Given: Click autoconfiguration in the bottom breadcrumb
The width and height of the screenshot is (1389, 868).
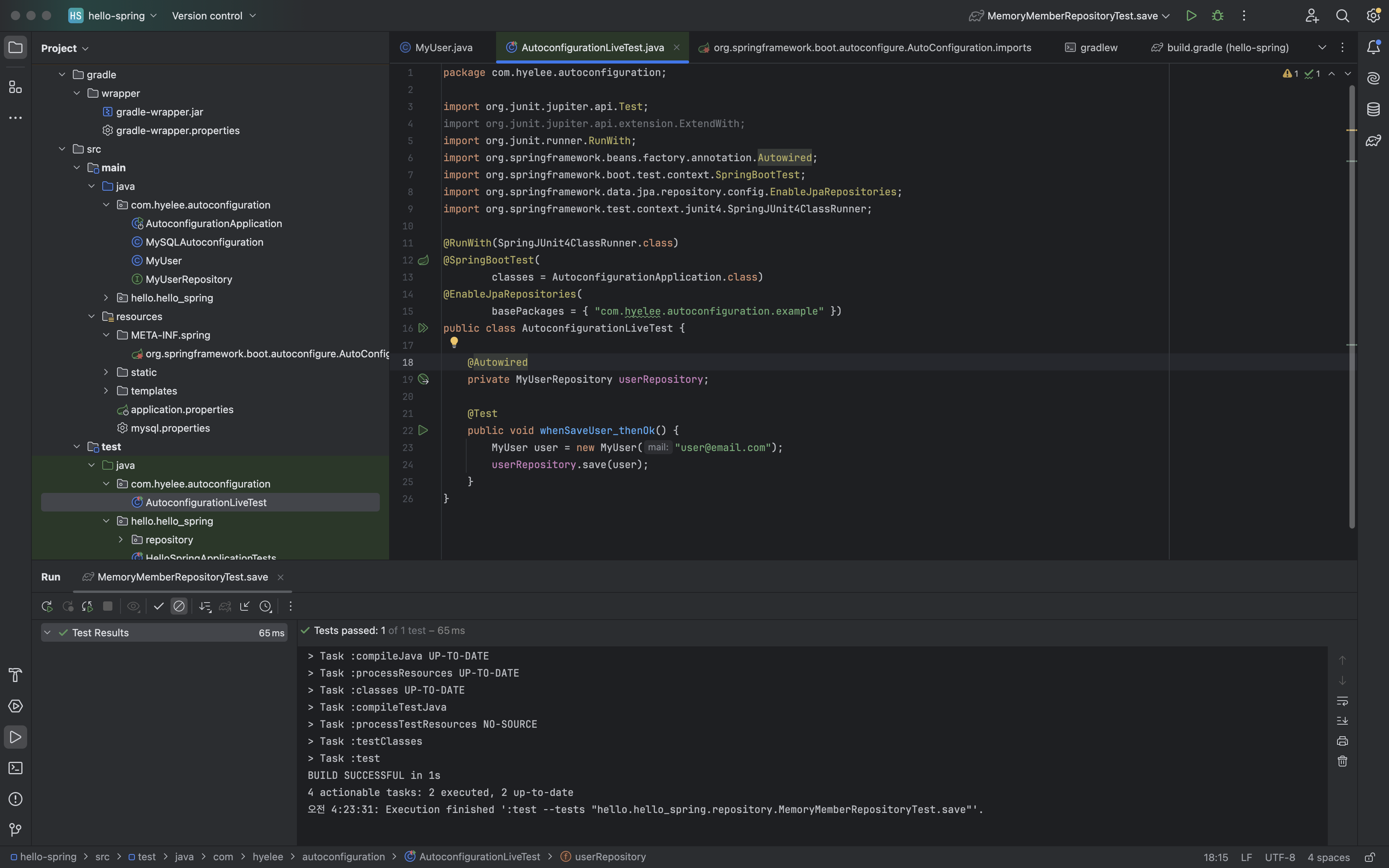Looking at the screenshot, I should coord(343,856).
